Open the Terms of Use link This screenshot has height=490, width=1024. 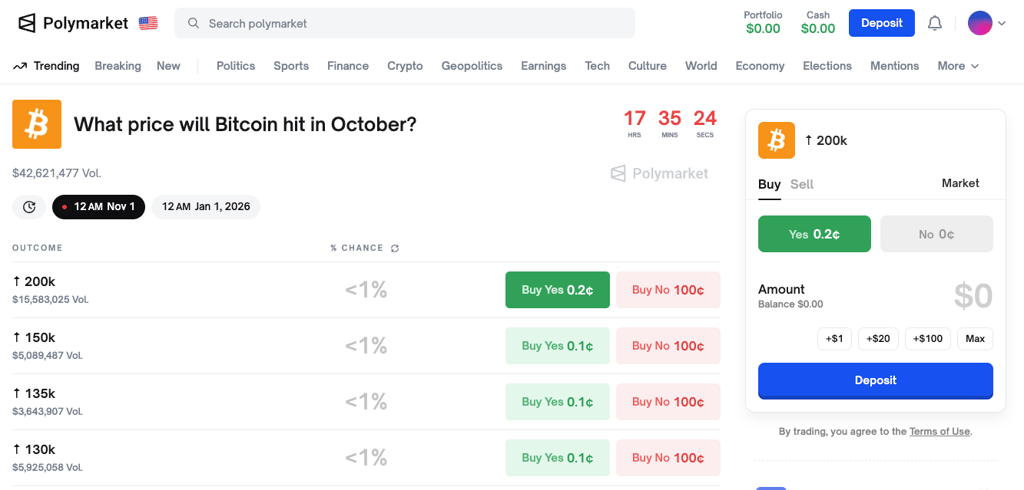940,431
